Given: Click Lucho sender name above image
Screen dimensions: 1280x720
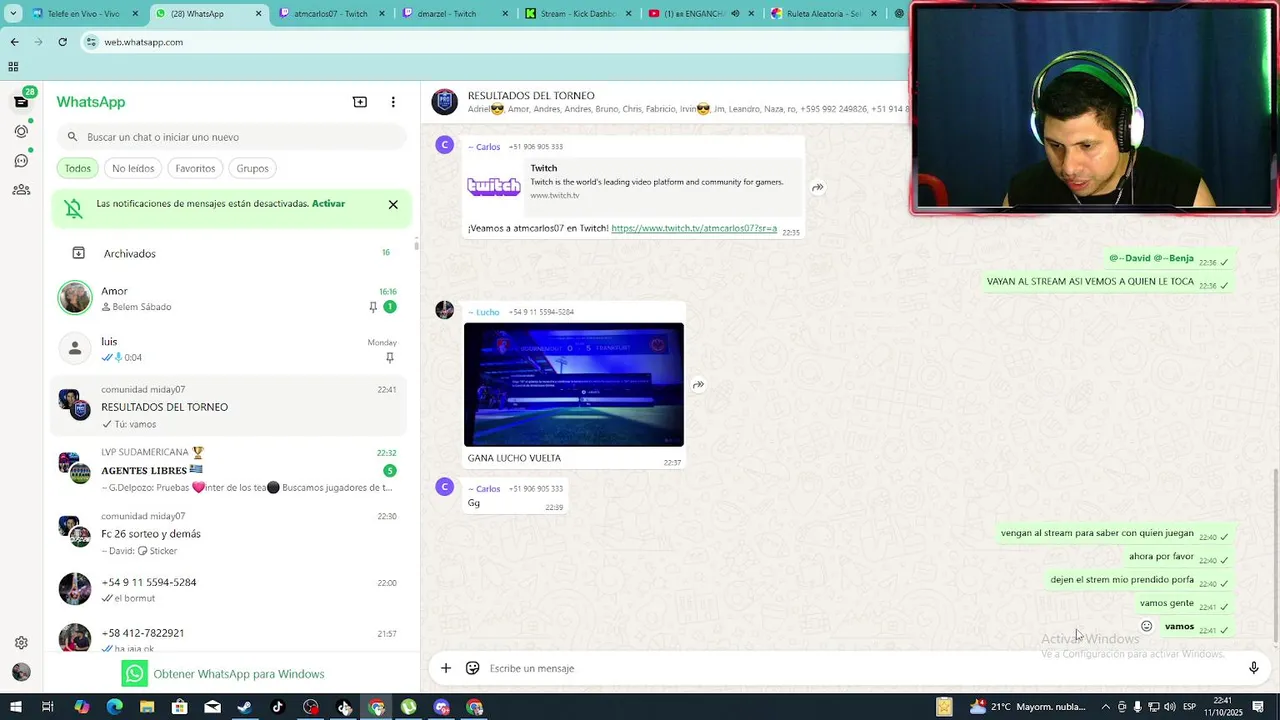Looking at the screenshot, I should coord(485,312).
